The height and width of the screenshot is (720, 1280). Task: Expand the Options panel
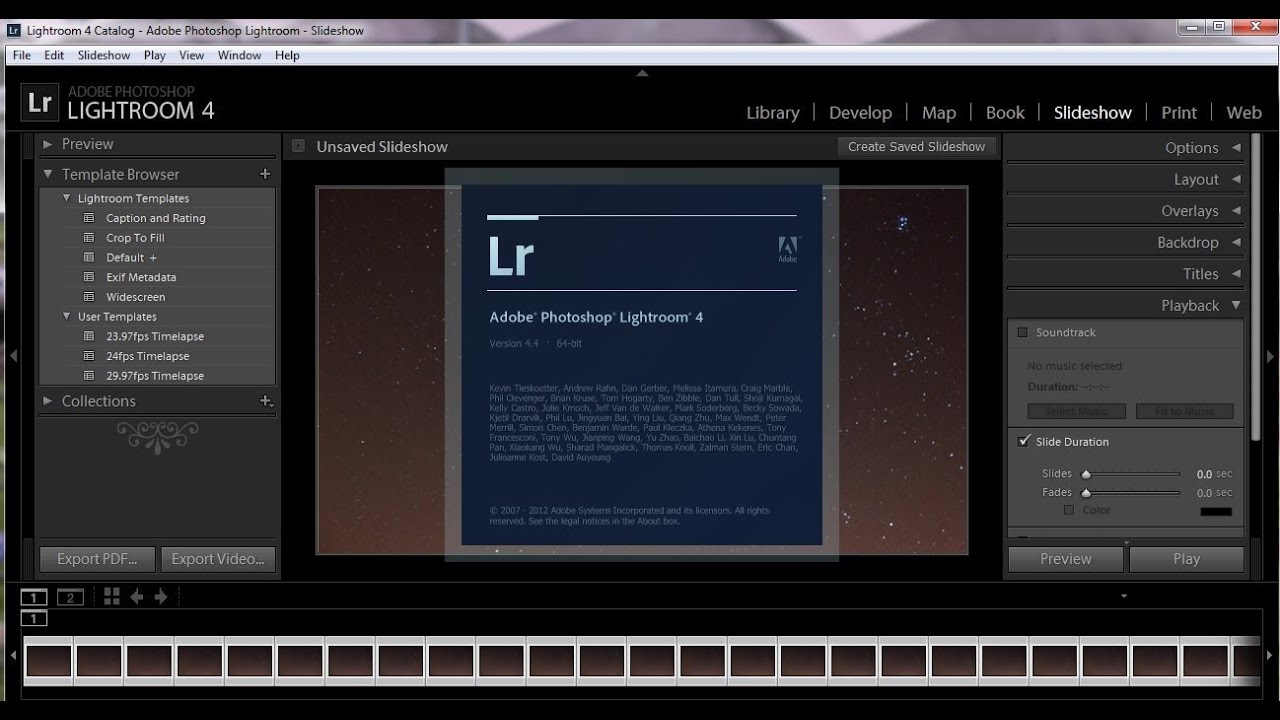(1236, 147)
